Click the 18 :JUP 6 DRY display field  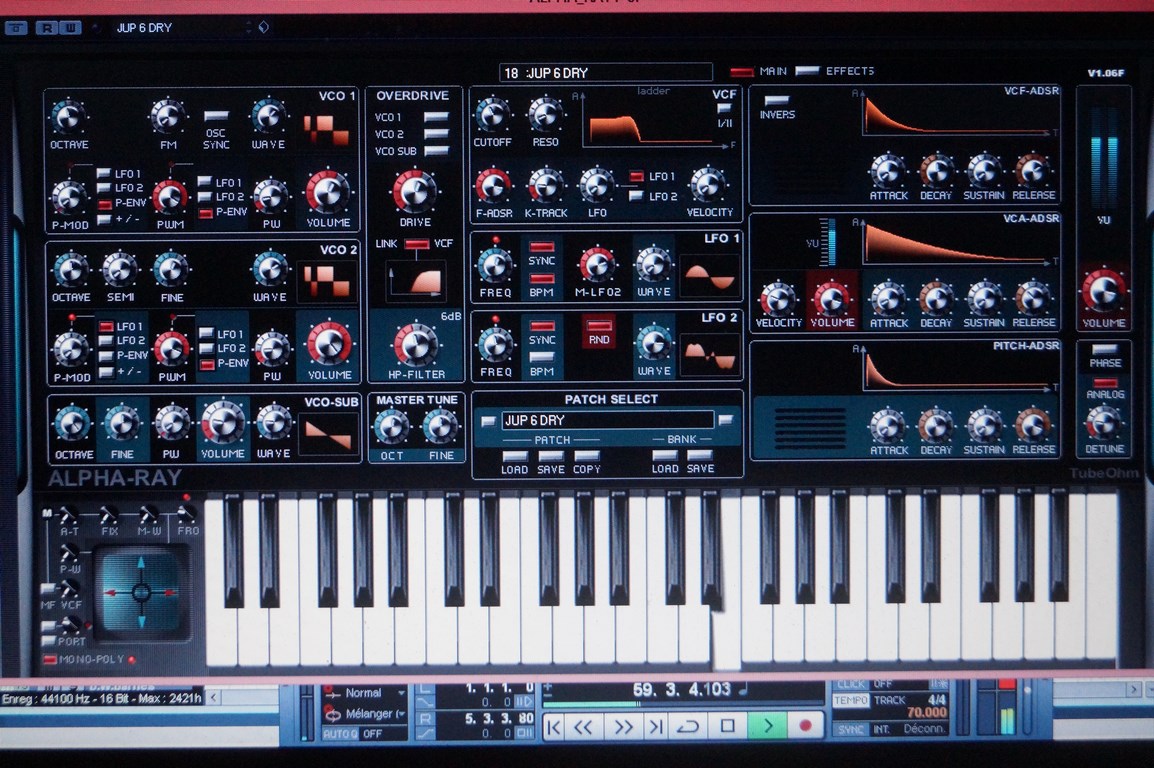[x=606, y=72]
